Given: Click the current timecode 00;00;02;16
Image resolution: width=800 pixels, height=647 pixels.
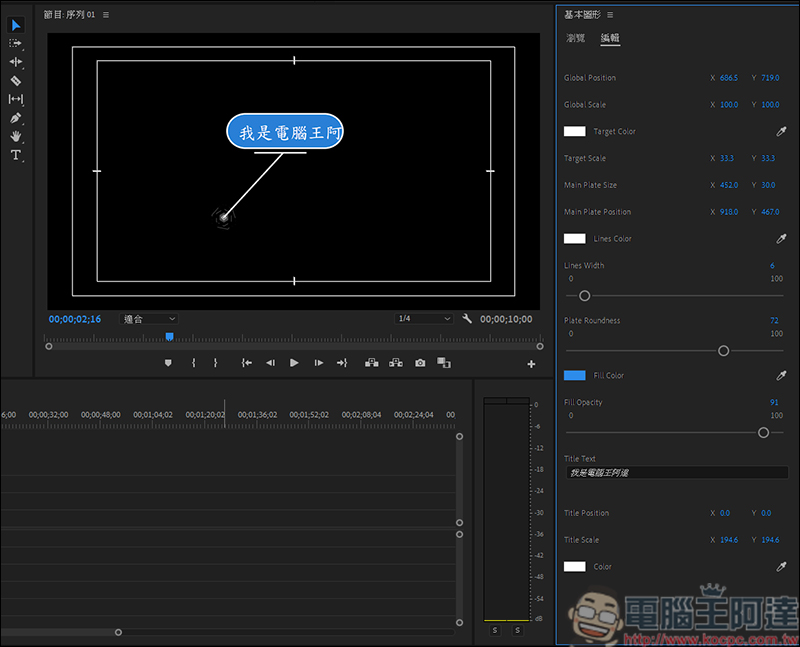Looking at the screenshot, I should (75, 319).
